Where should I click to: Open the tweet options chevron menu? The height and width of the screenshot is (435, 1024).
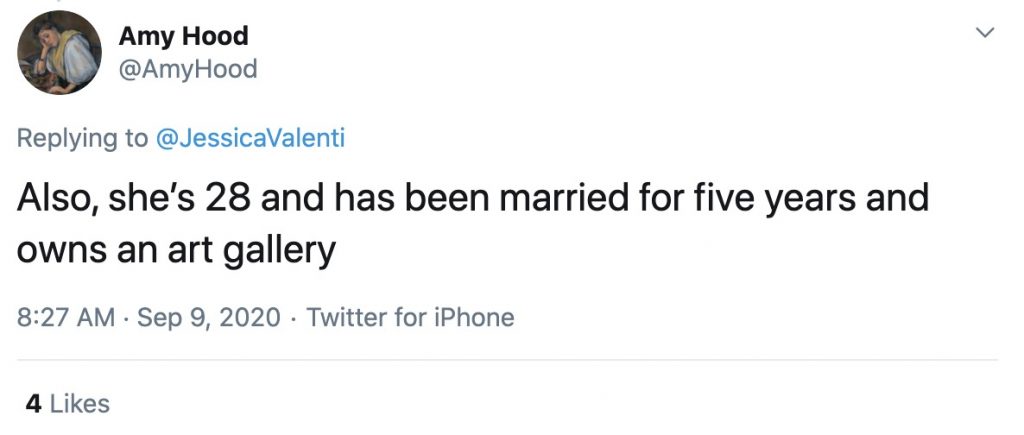click(985, 34)
